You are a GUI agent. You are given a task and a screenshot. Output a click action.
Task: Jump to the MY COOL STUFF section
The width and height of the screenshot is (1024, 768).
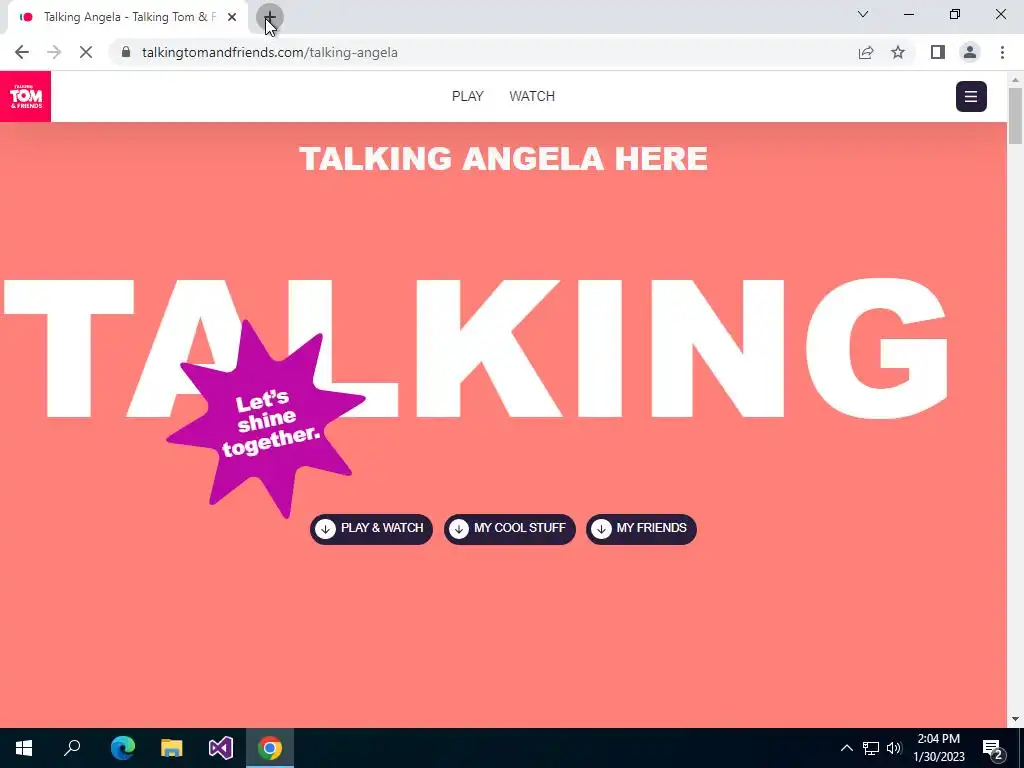(509, 528)
